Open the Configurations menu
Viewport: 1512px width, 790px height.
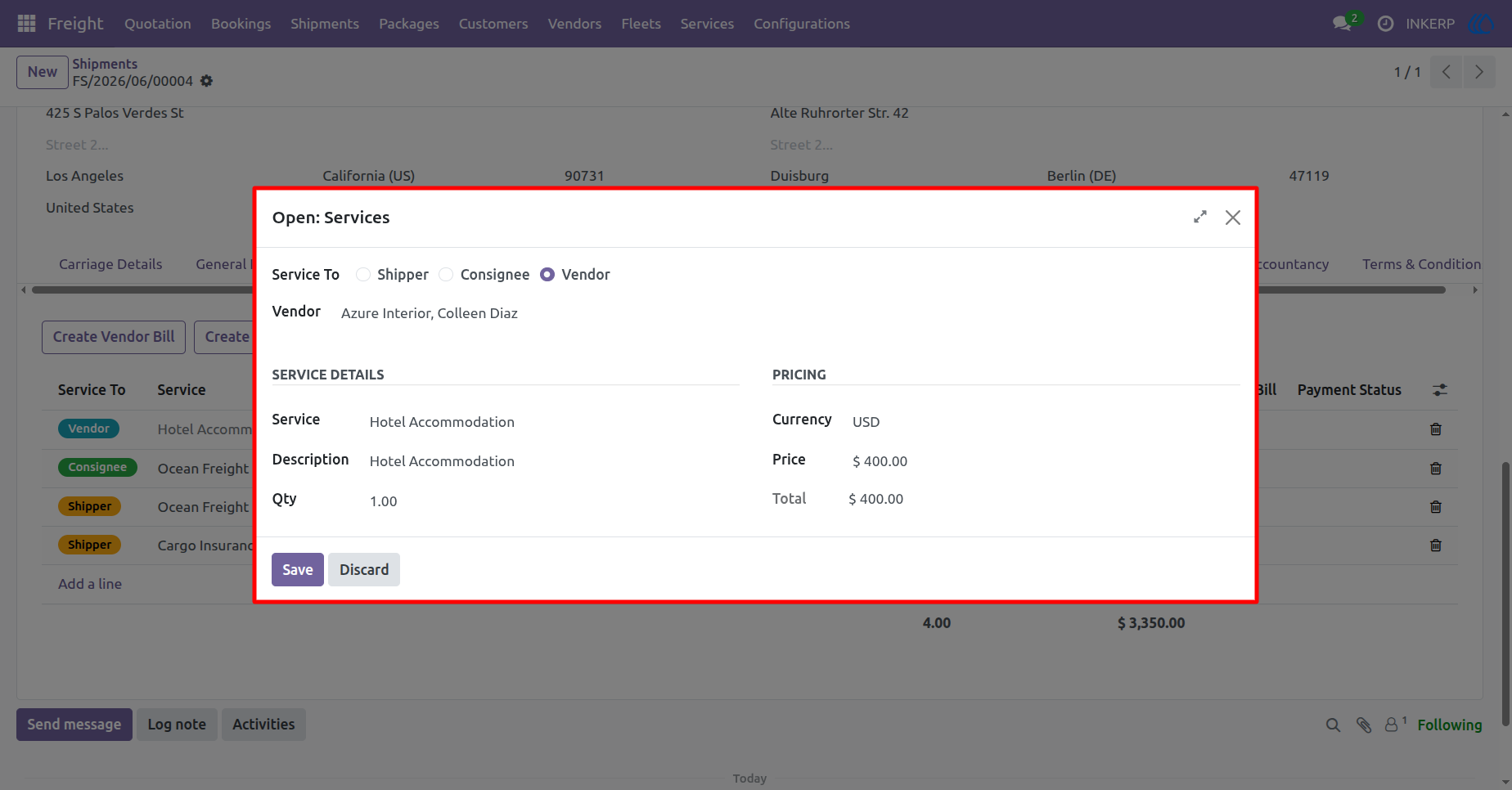click(802, 24)
